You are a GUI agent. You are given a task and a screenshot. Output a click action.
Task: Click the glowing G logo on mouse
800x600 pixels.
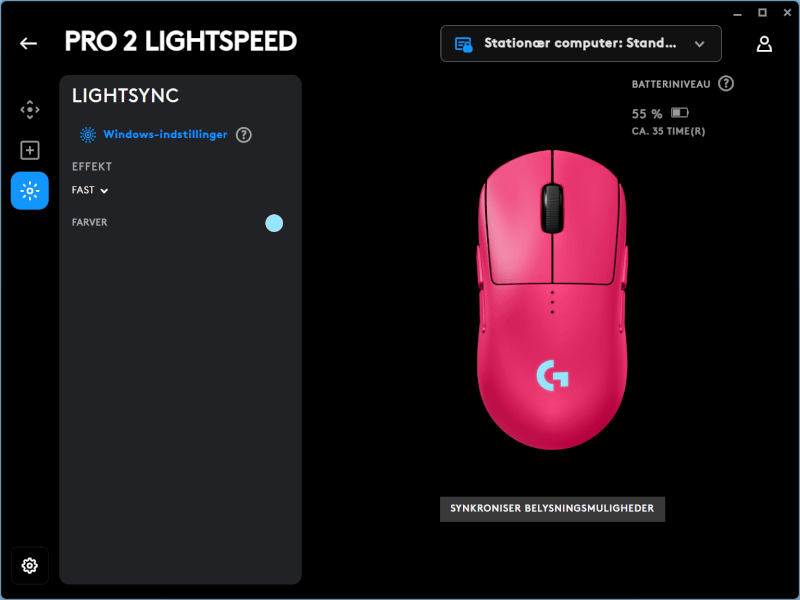[552, 376]
